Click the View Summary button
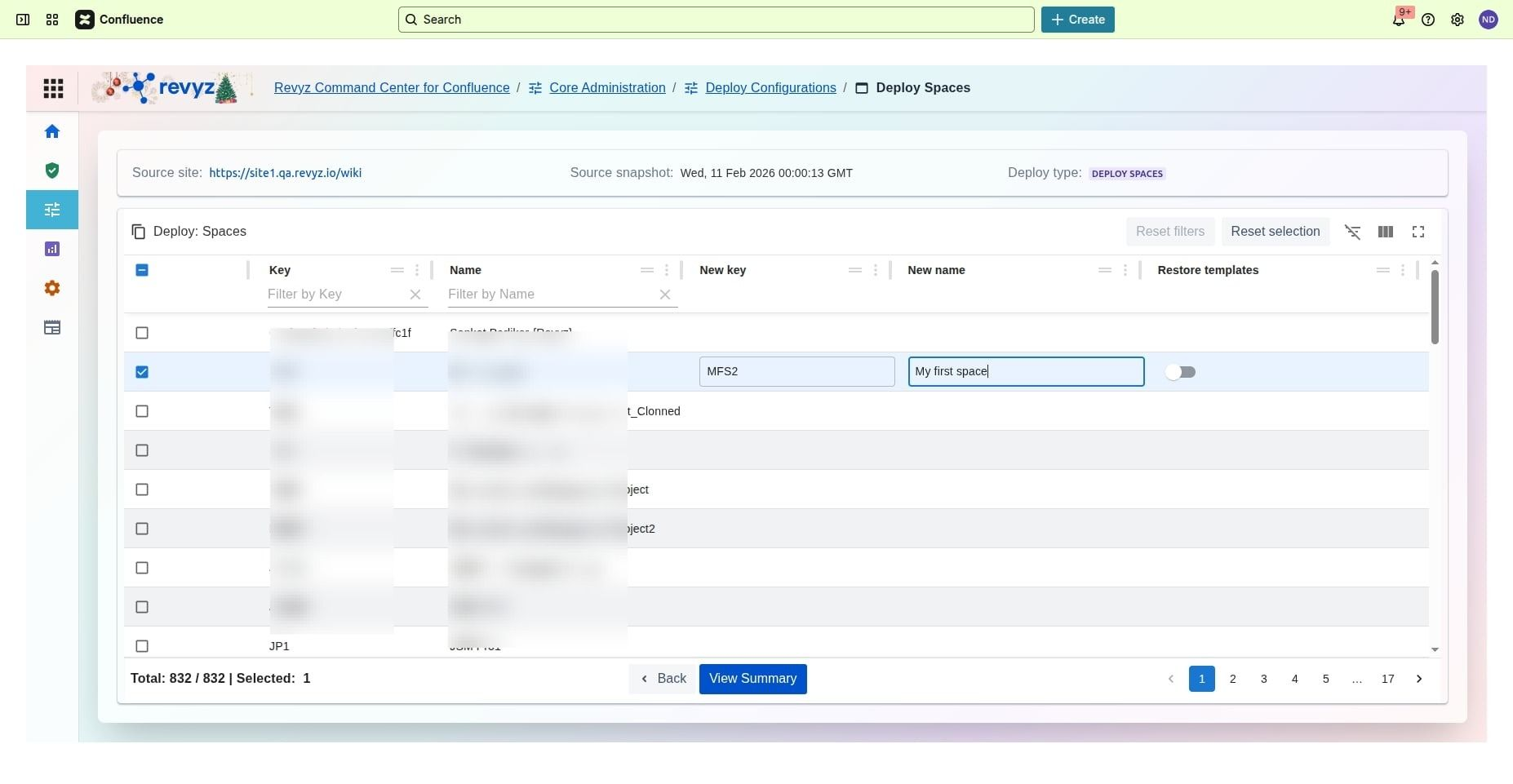 pos(752,679)
